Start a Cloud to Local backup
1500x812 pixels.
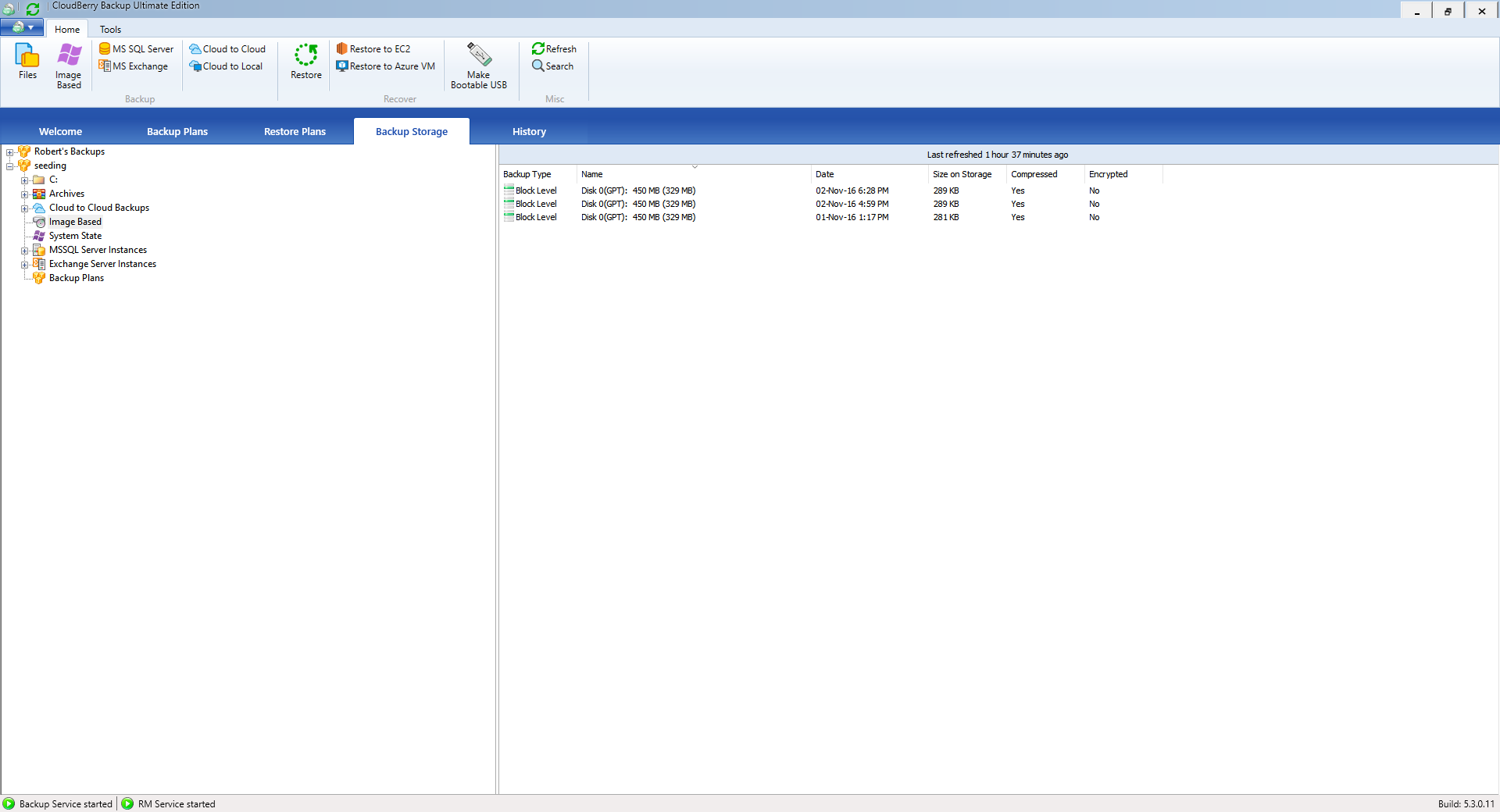pos(226,66)
